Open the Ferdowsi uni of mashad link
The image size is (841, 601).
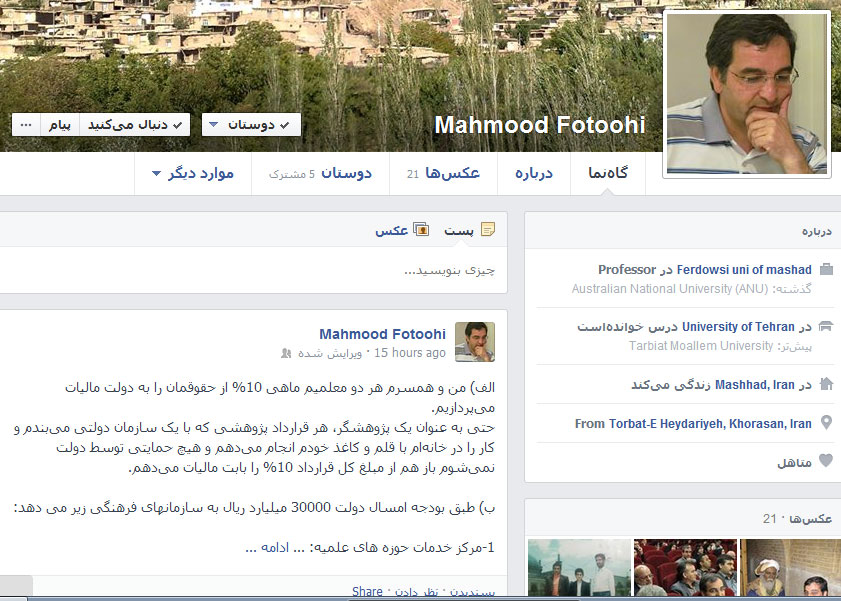[x=744, y=270]
